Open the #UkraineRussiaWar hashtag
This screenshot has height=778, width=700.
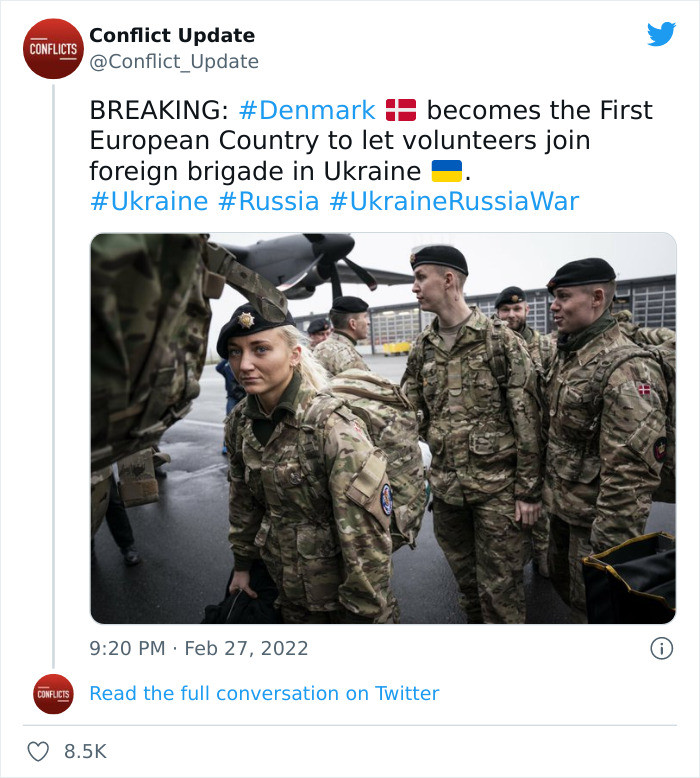tap(453, 201)
